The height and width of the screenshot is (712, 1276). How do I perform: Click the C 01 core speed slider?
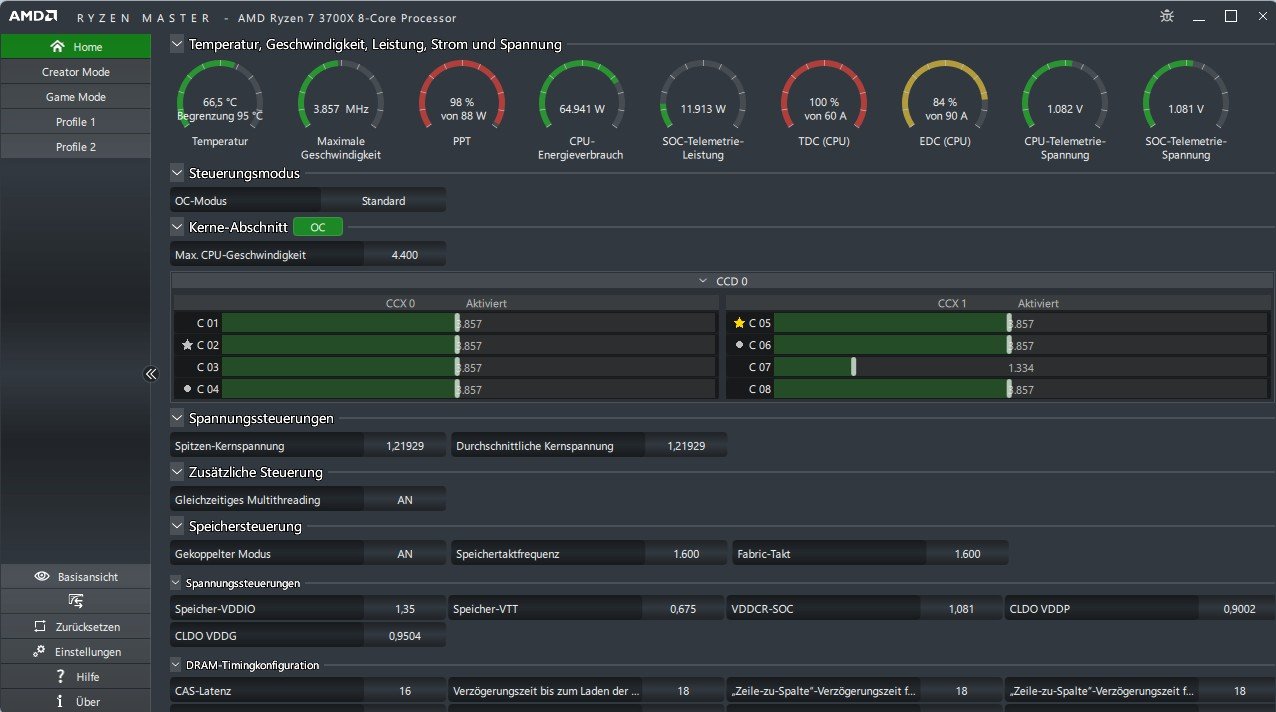(468, 323)
